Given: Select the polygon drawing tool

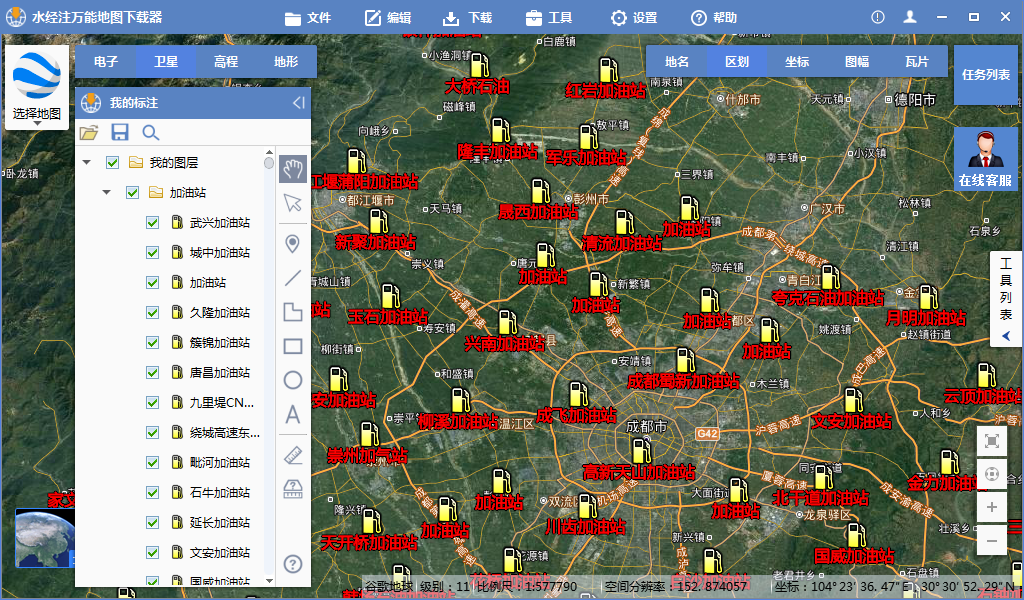Looking at the screenshot, I should [293, 312].
